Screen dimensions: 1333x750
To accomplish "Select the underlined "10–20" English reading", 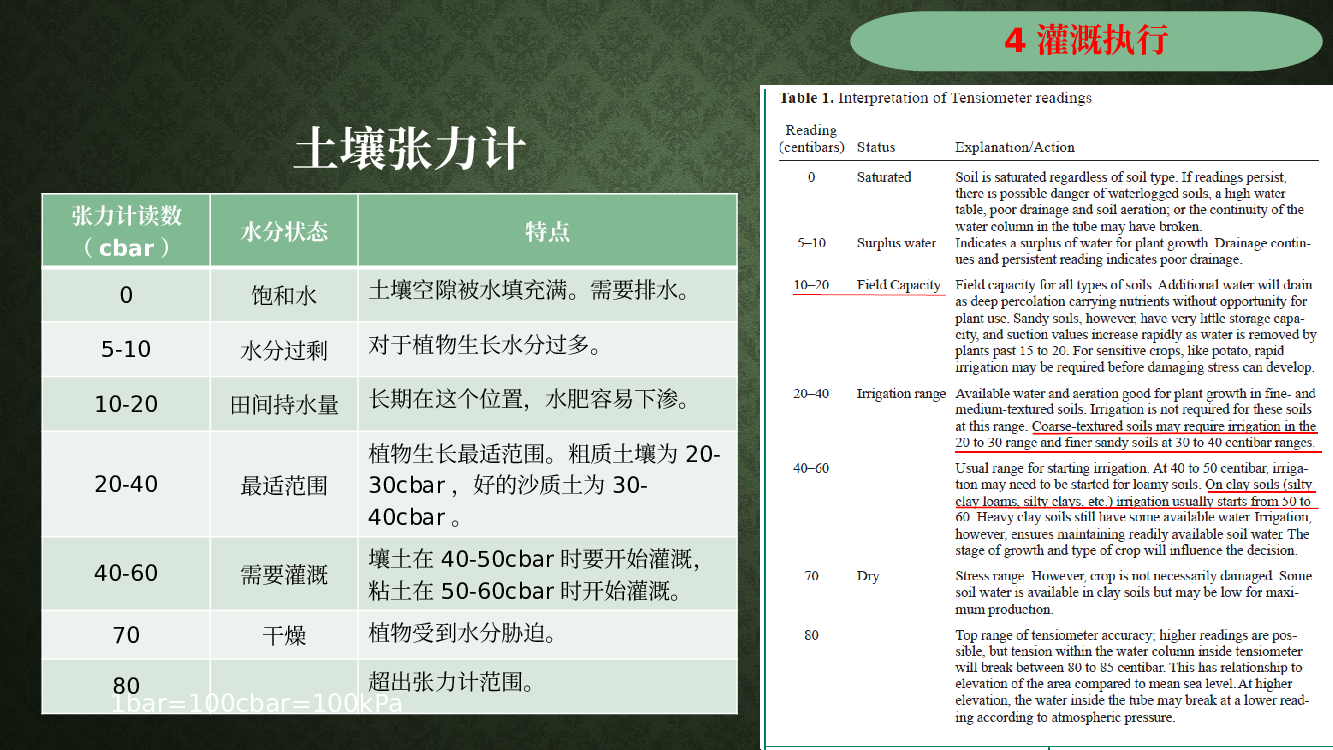I will [811, 285].
